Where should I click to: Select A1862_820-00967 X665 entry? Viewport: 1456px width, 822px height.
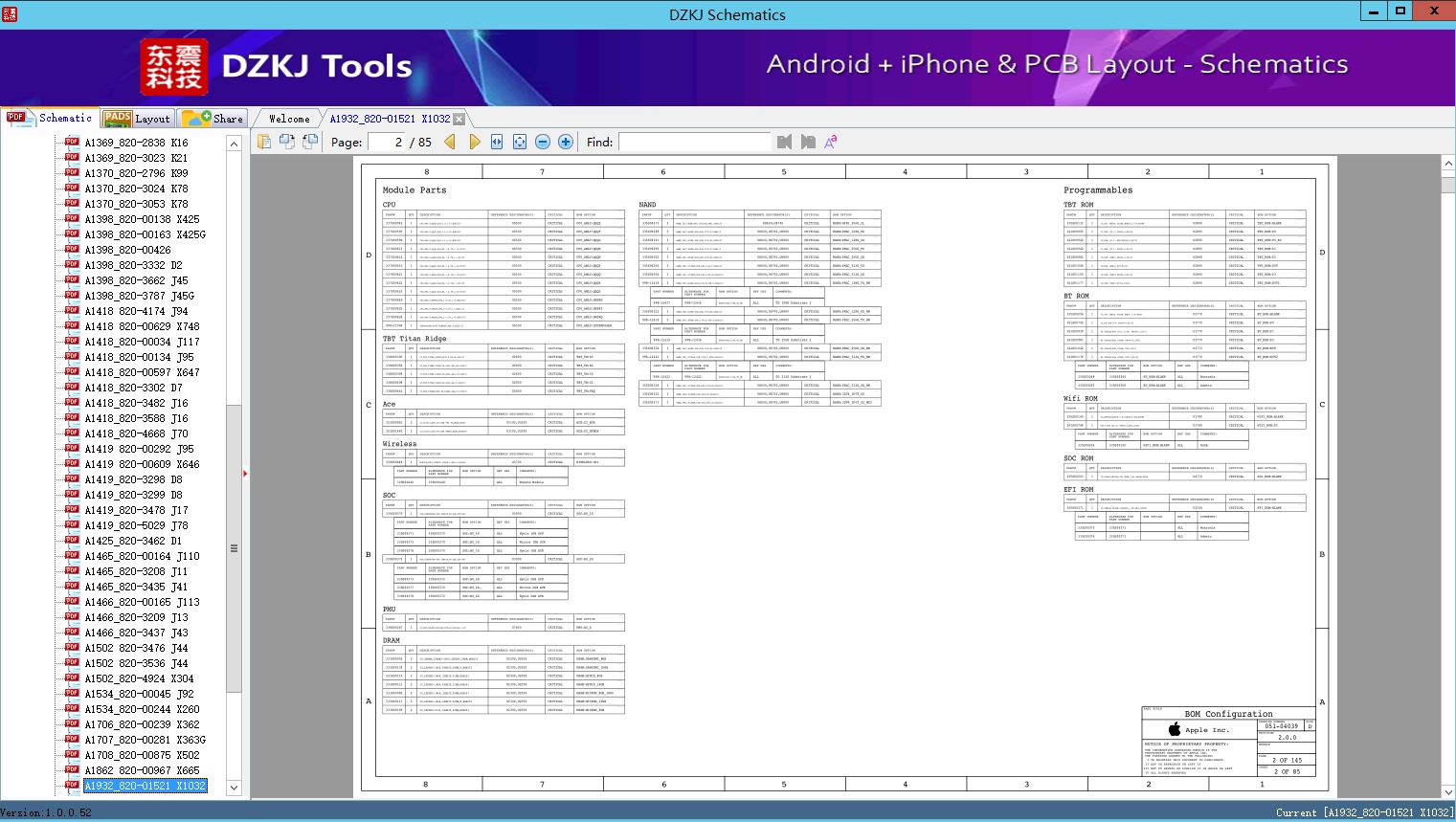[x=142, y=770]
